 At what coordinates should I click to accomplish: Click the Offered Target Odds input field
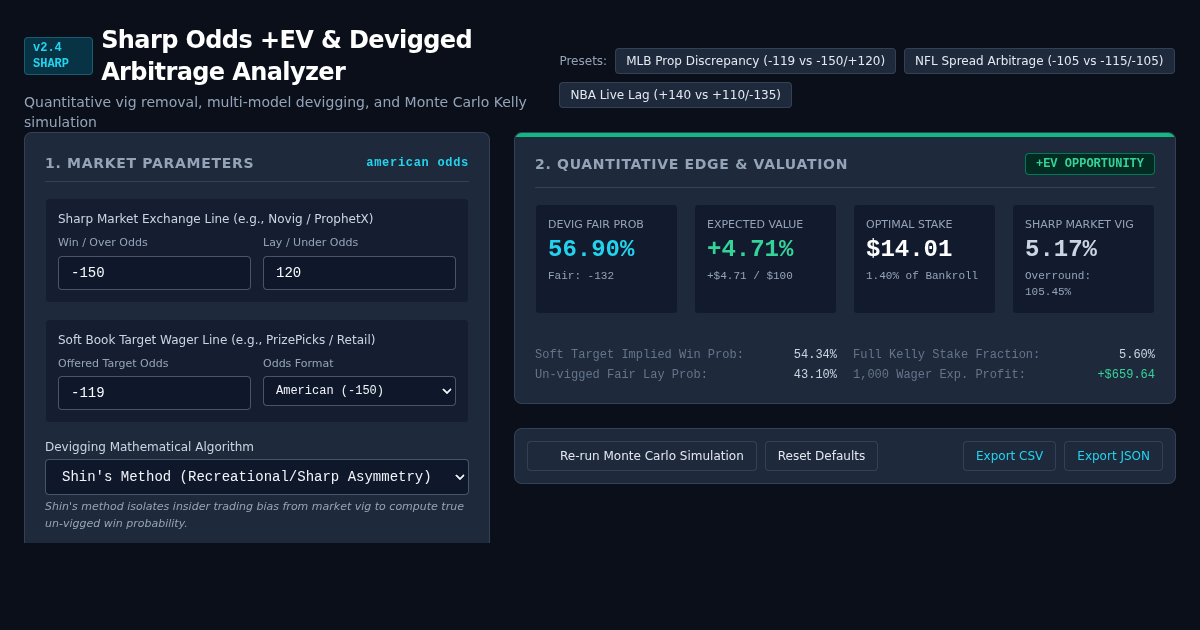pos(154,393)
